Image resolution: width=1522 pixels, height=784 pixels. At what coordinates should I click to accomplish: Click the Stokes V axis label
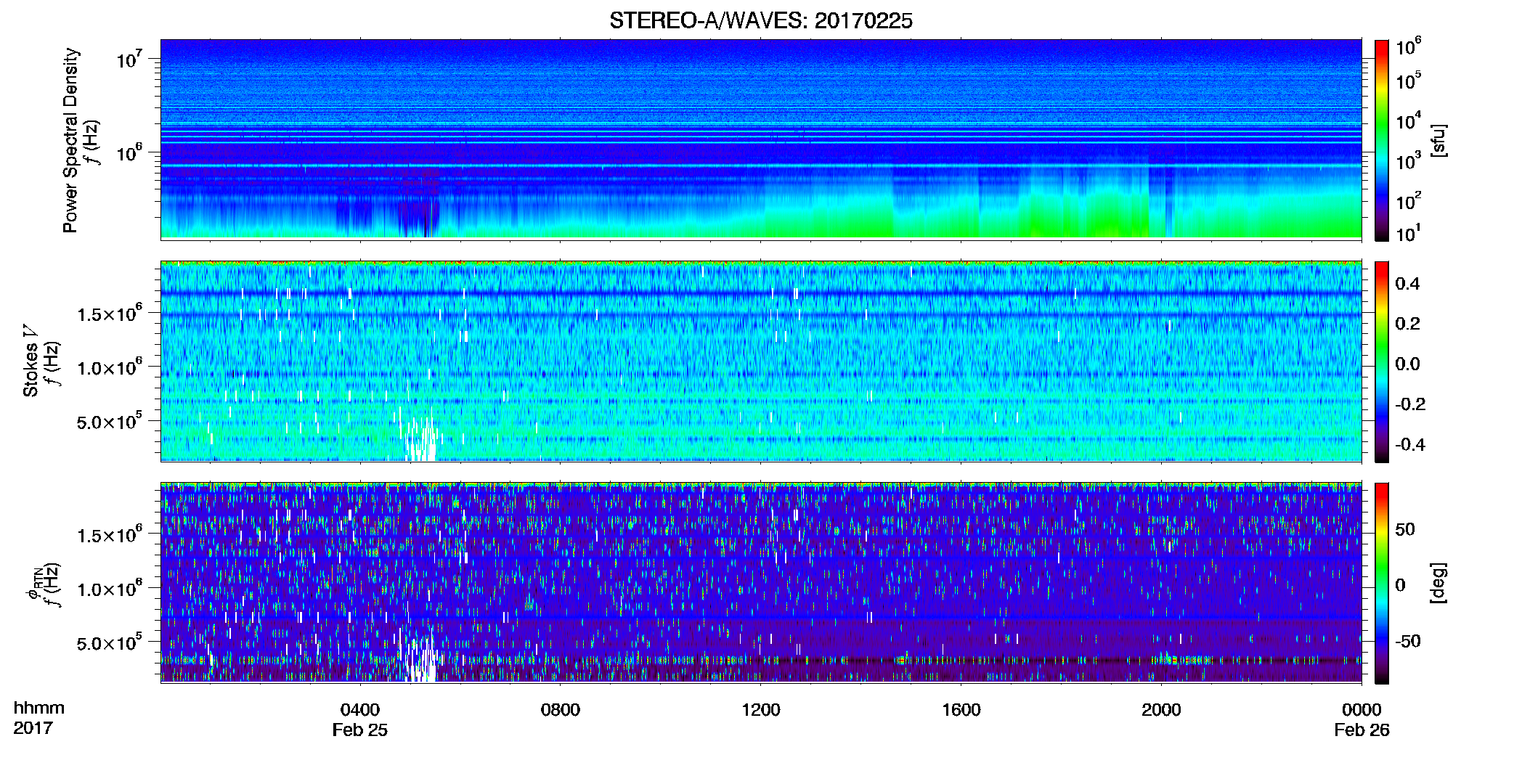(x=30, y=361)
